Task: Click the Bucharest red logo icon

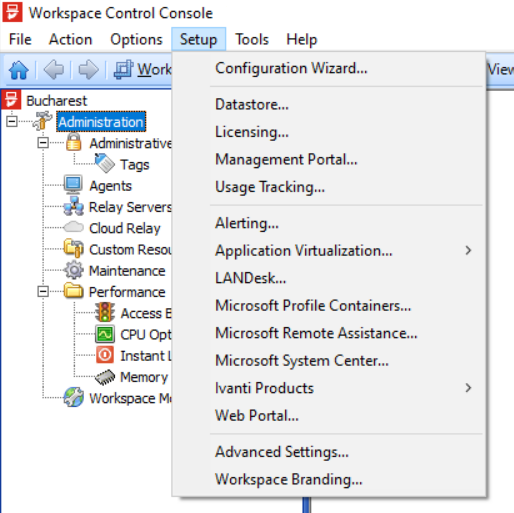Action: click(11, 100)
